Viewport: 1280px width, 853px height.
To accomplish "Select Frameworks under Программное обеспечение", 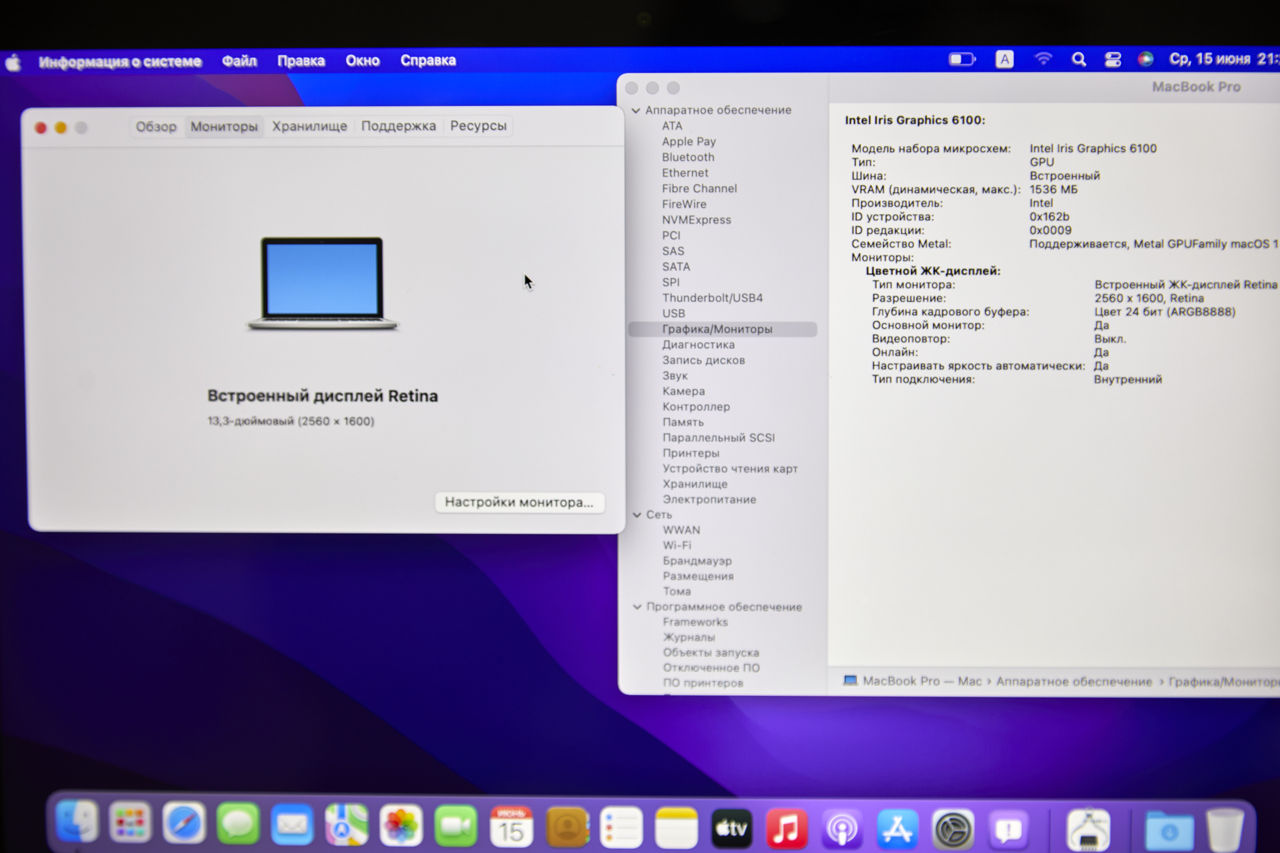I will click(695, 621).
